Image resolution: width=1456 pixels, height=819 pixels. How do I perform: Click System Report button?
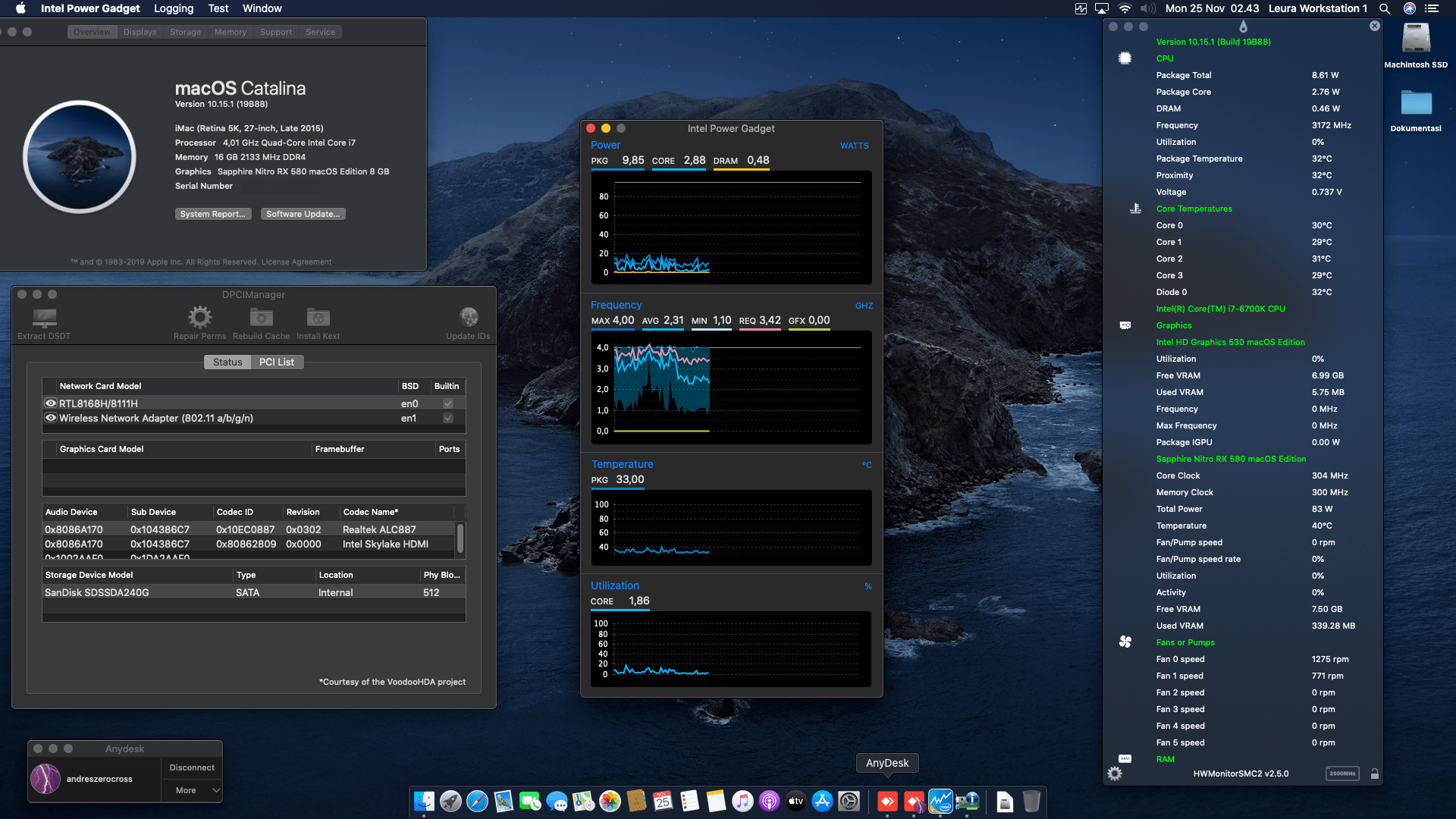(x=213, y=214)
